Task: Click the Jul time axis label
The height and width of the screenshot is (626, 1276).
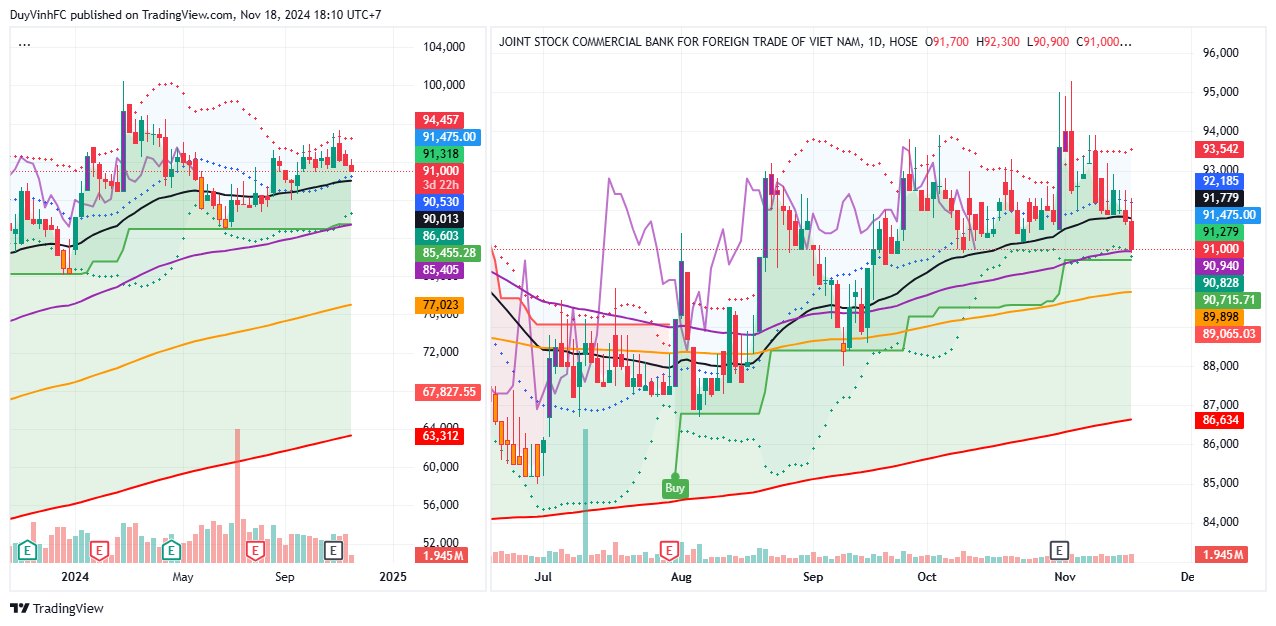Action: click(x=543, y=577)
